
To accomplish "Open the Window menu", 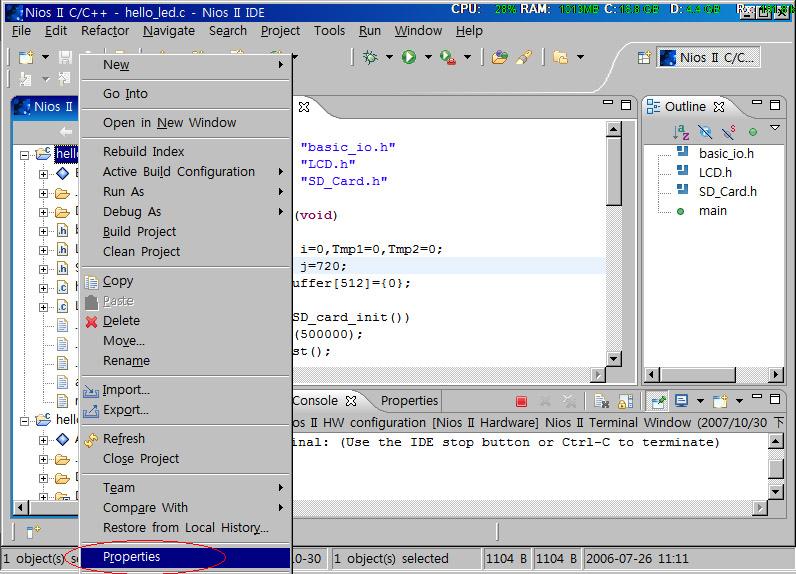I will tap(418, 31).
